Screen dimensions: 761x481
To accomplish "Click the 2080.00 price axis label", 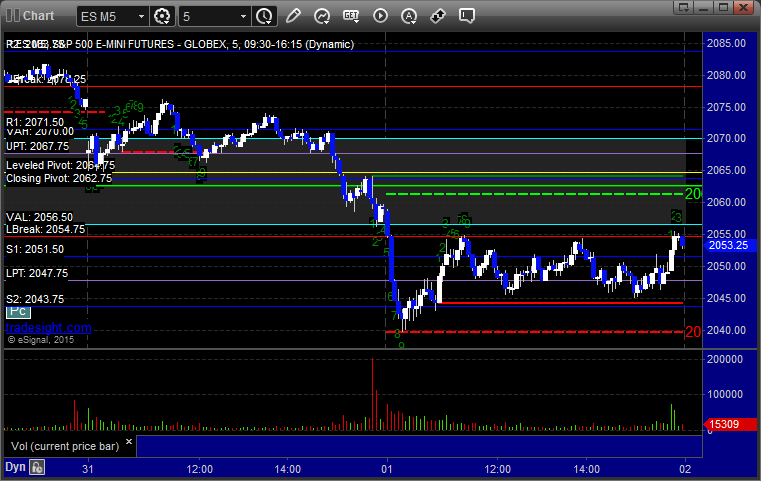I will 726,75.
